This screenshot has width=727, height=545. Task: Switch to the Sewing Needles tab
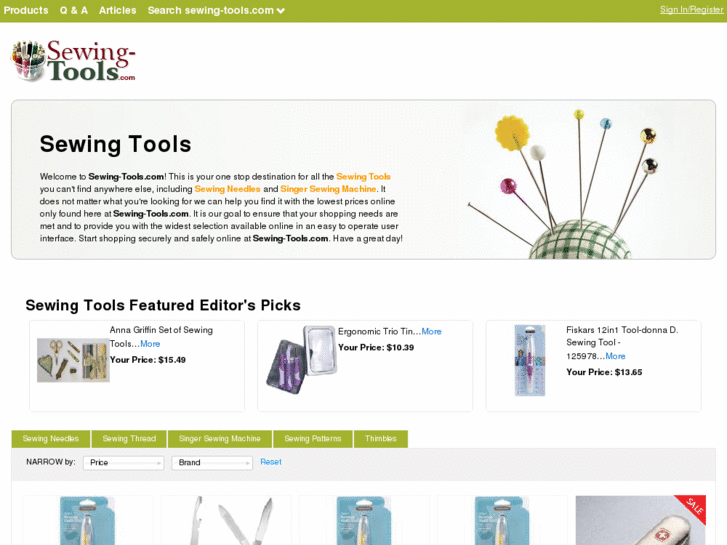(x=51, y=439)
